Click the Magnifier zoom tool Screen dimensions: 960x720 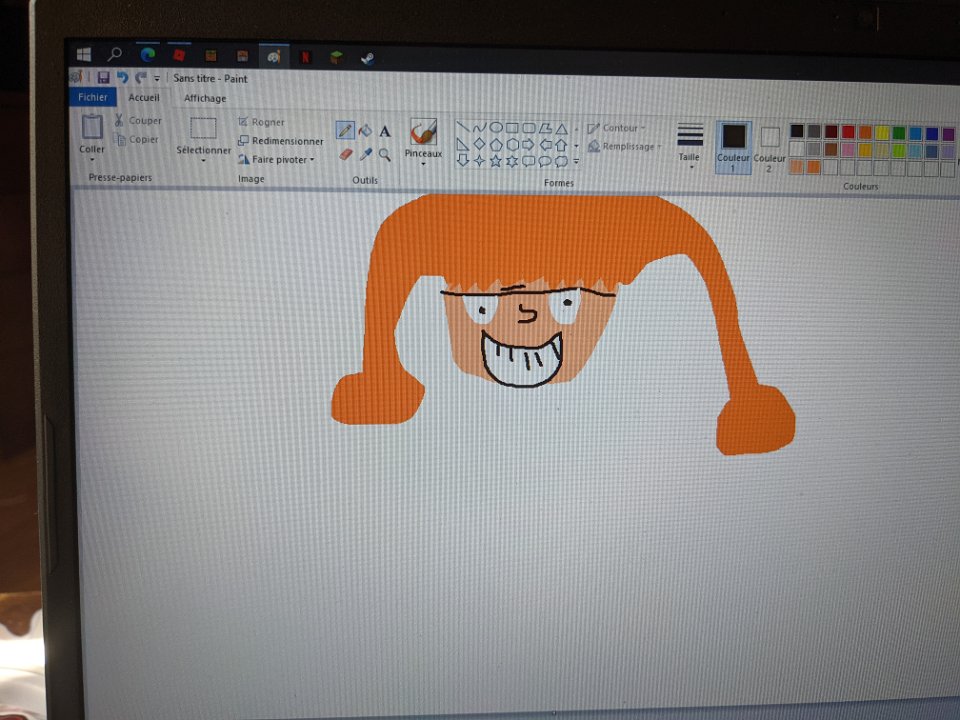click(385, 154)
